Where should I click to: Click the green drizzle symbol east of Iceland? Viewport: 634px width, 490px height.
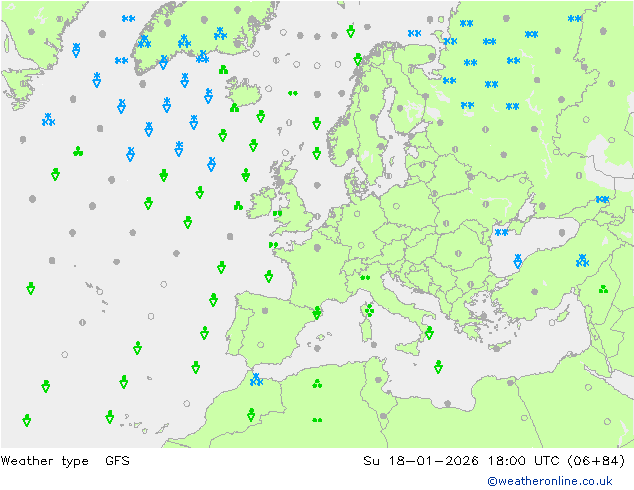click(x=293, y=93)
